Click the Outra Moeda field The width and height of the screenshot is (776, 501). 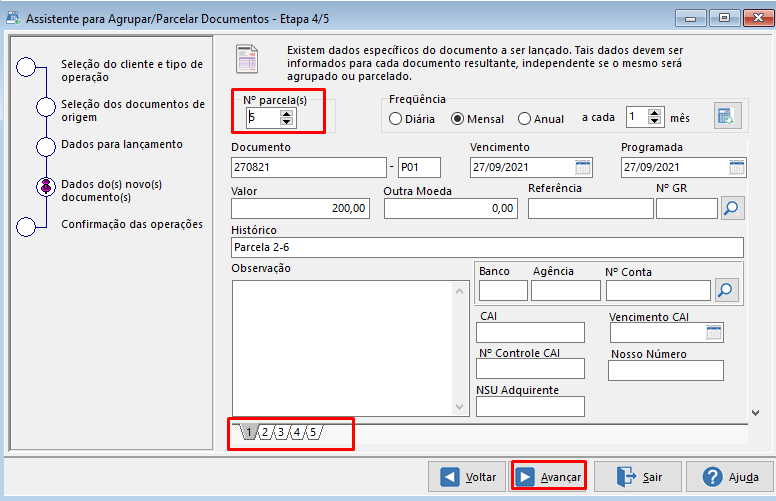click(x=451, y=208)
